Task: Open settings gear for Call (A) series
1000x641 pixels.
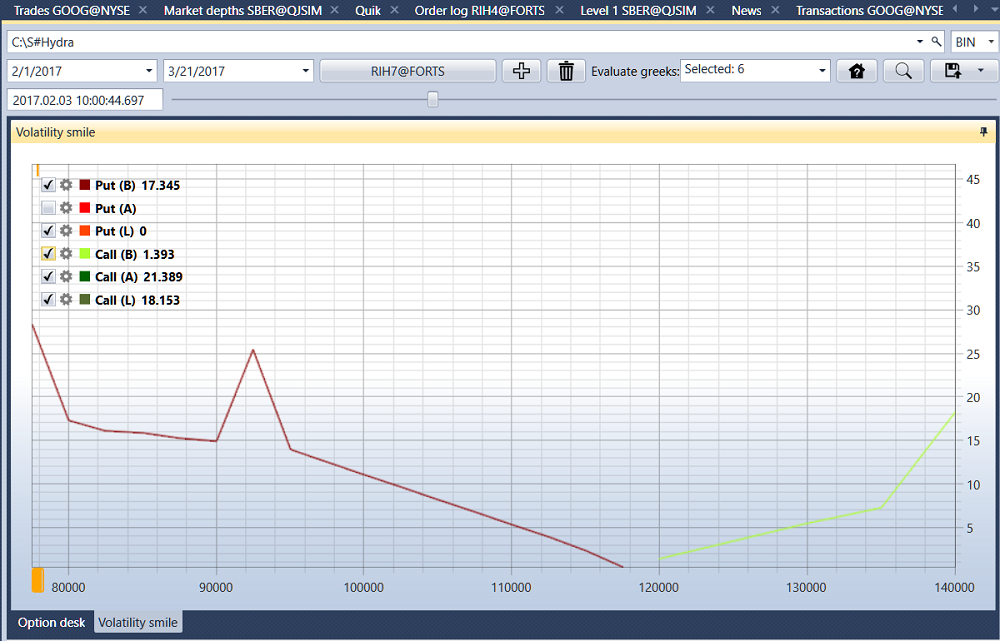Action: [x=66, y=276]
